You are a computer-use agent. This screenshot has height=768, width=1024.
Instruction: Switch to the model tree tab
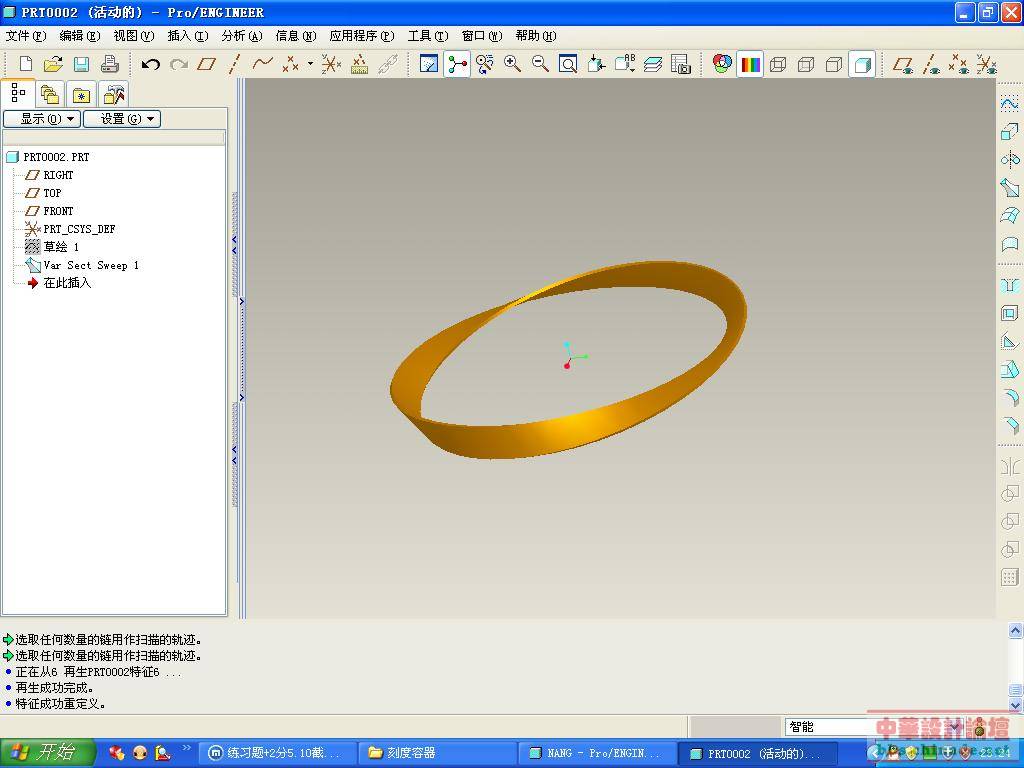click(x=18, y=93)
